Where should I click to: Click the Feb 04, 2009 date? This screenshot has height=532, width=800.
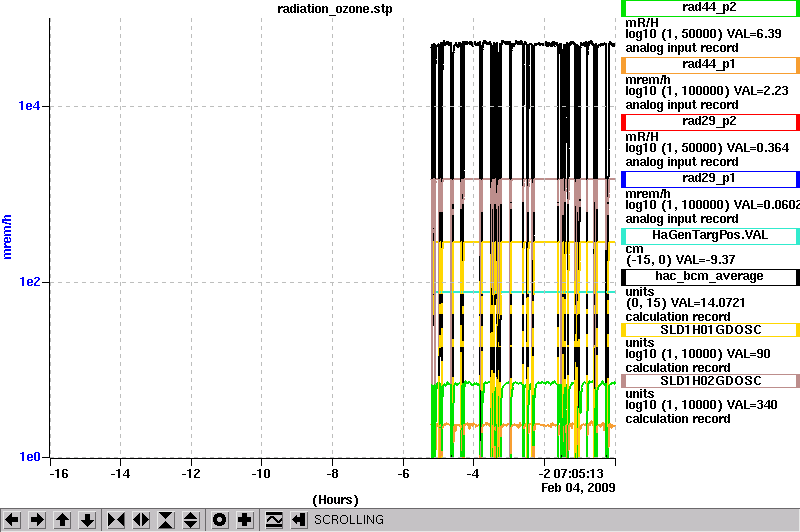[x=578, y=488]
